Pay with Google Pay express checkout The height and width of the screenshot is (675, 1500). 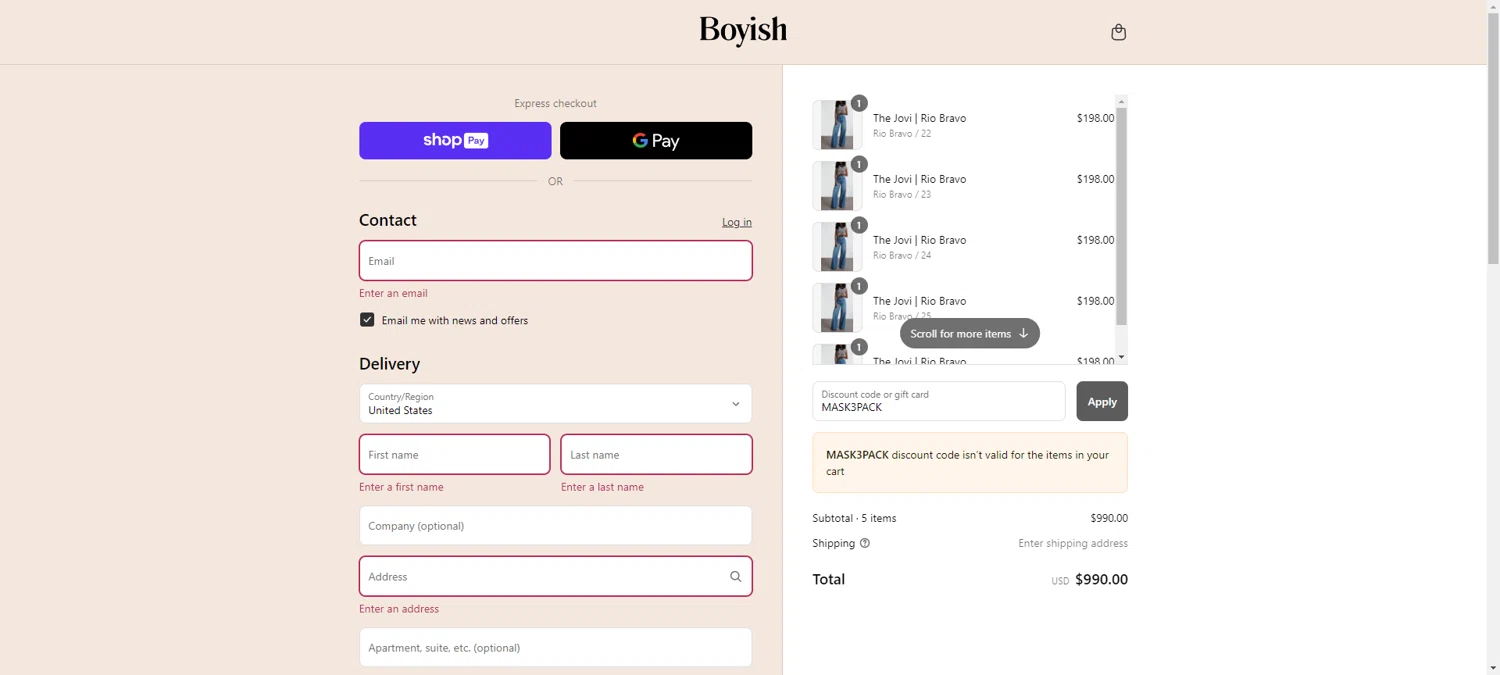point(656,141)
